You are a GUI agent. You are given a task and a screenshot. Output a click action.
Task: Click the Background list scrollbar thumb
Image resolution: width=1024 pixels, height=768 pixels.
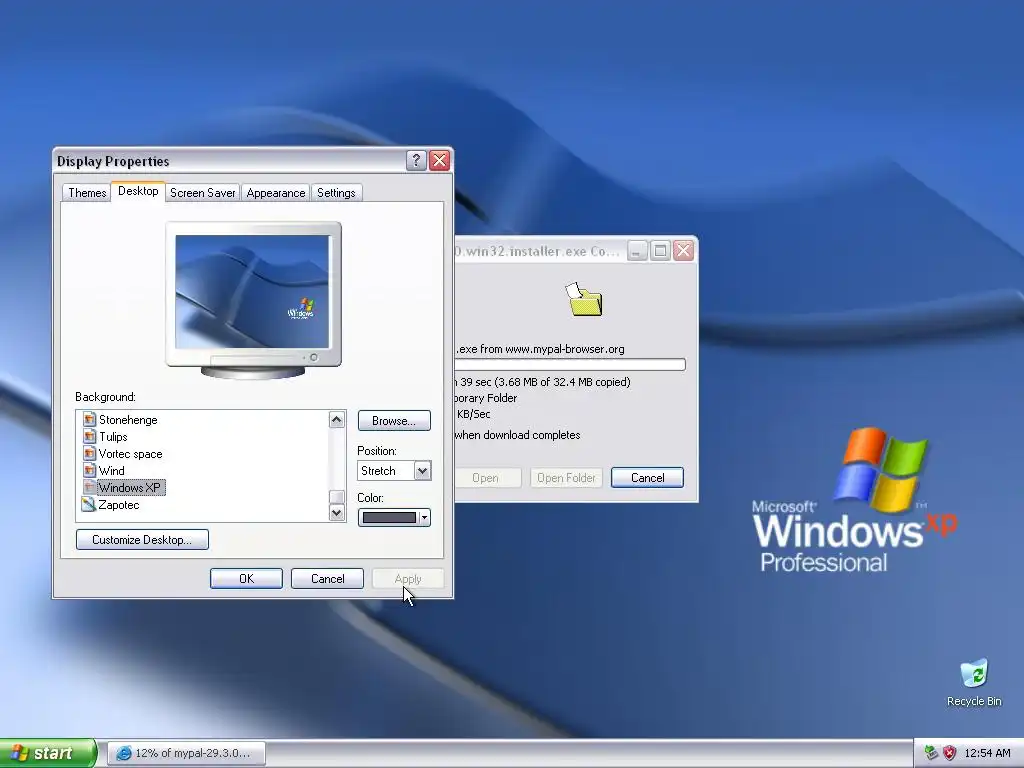tap(336, 497)
